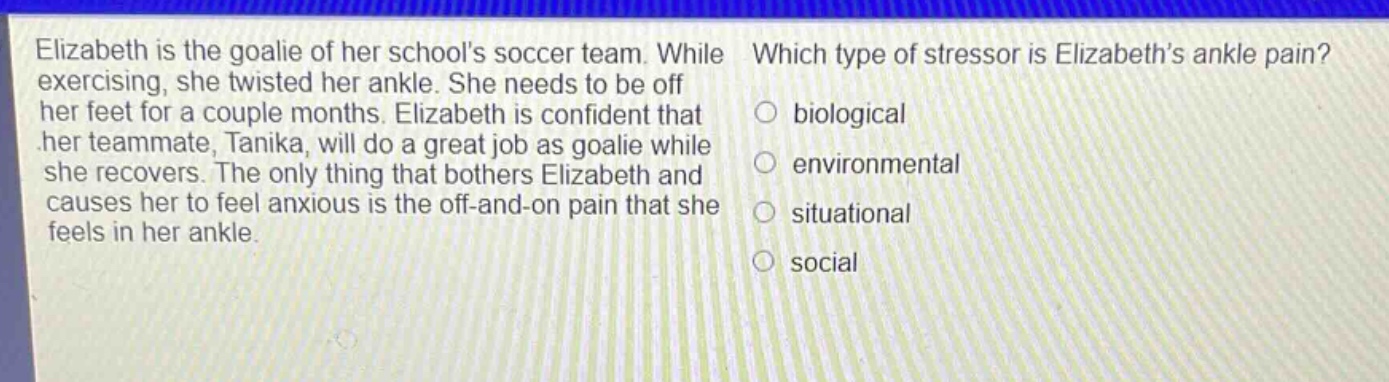This screenshot has height=382, width=1389.
Task: Click the passage line starting 'Elizabeth is the goalie'
Action: (380, 50)
